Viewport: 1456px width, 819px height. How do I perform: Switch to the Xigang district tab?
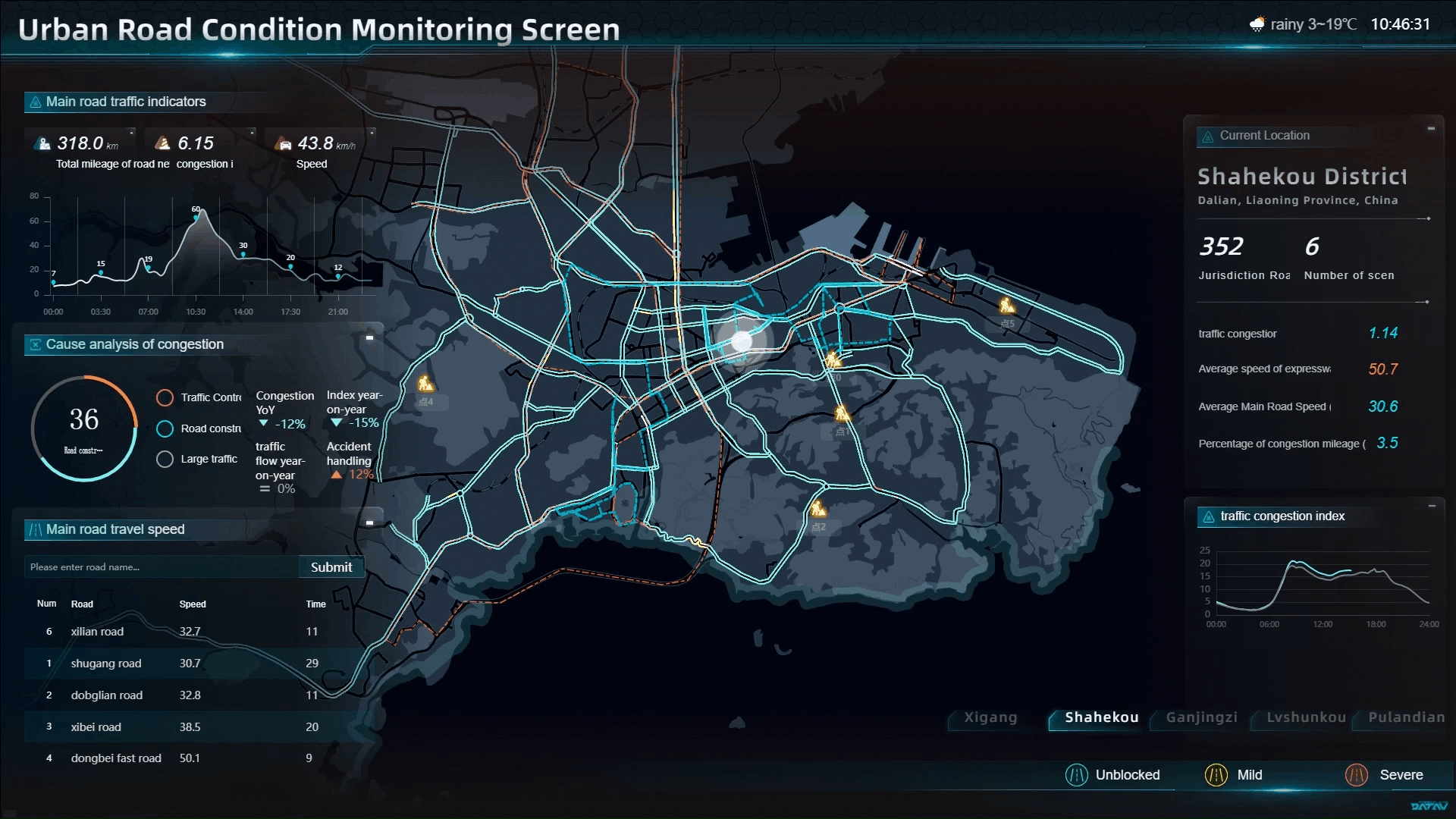990,717
